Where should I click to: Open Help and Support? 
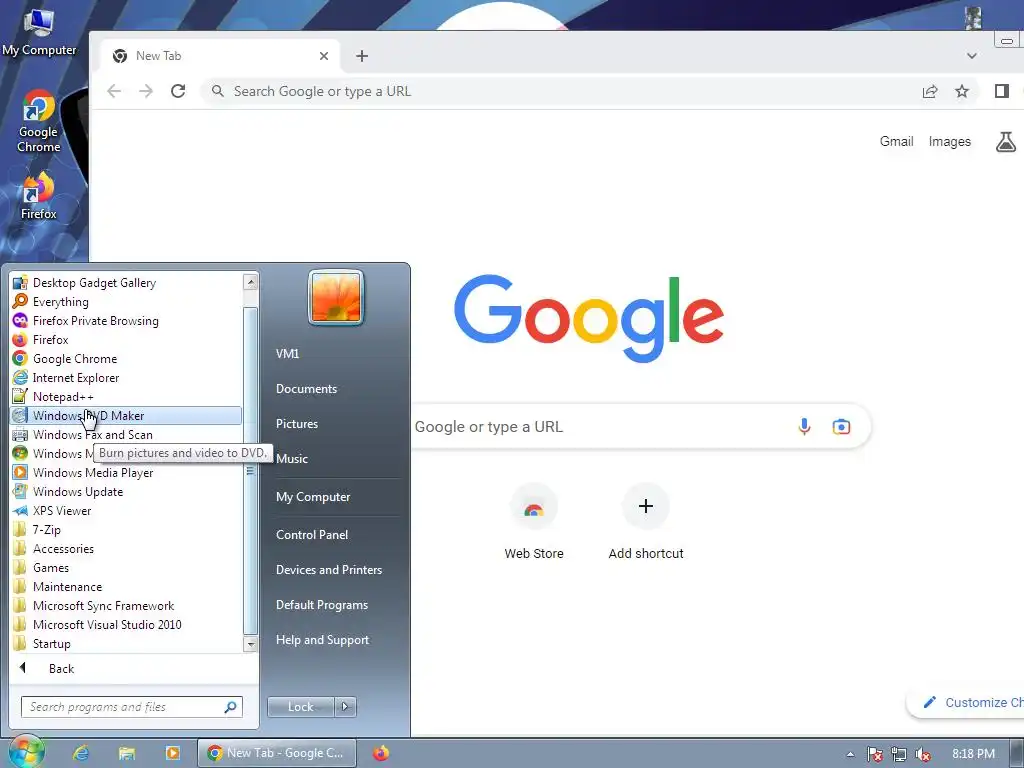pos(322,640)
